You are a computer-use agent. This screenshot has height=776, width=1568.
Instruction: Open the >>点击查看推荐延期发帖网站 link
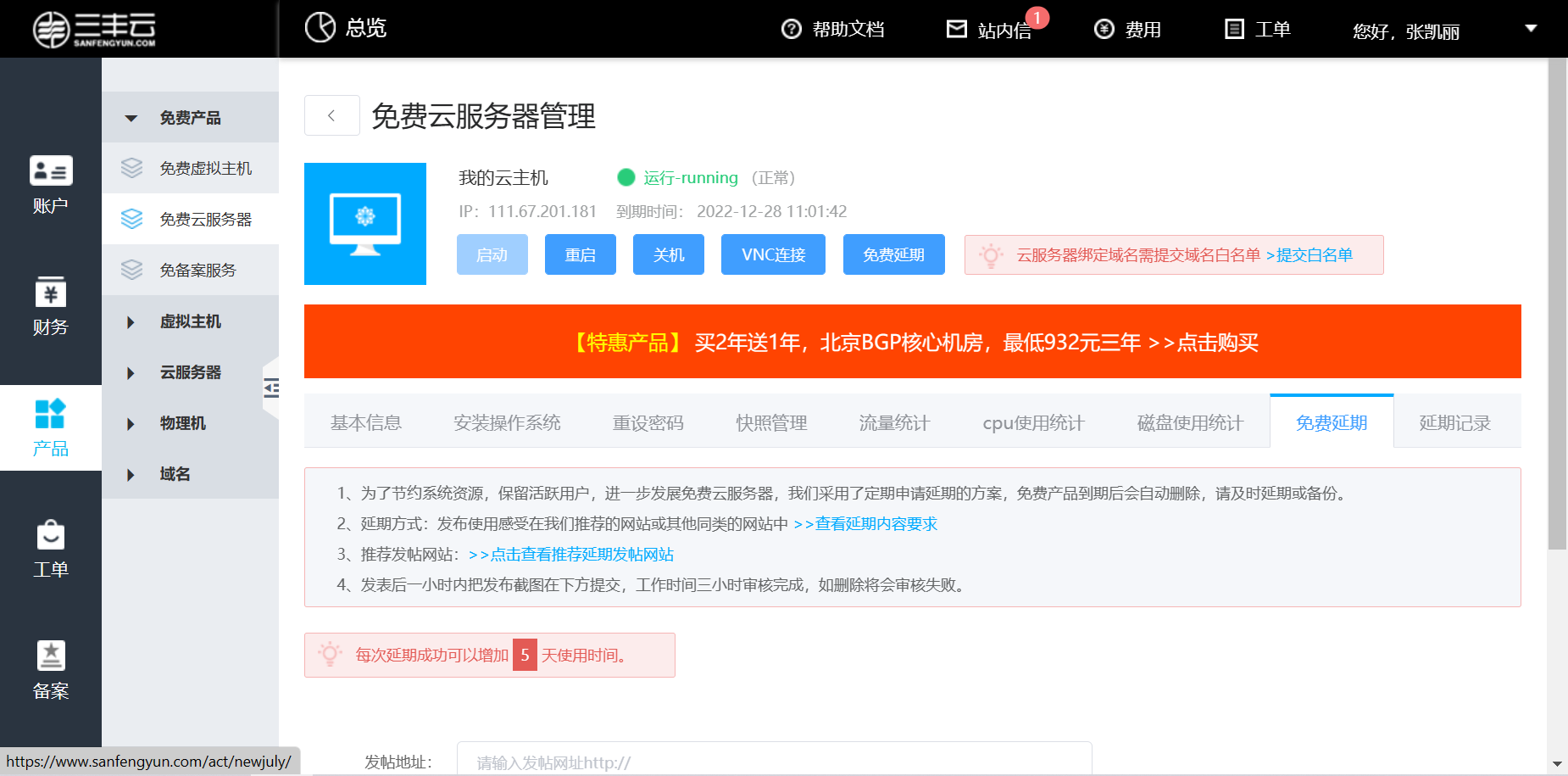pyautogui.click(x=571, y=555)
